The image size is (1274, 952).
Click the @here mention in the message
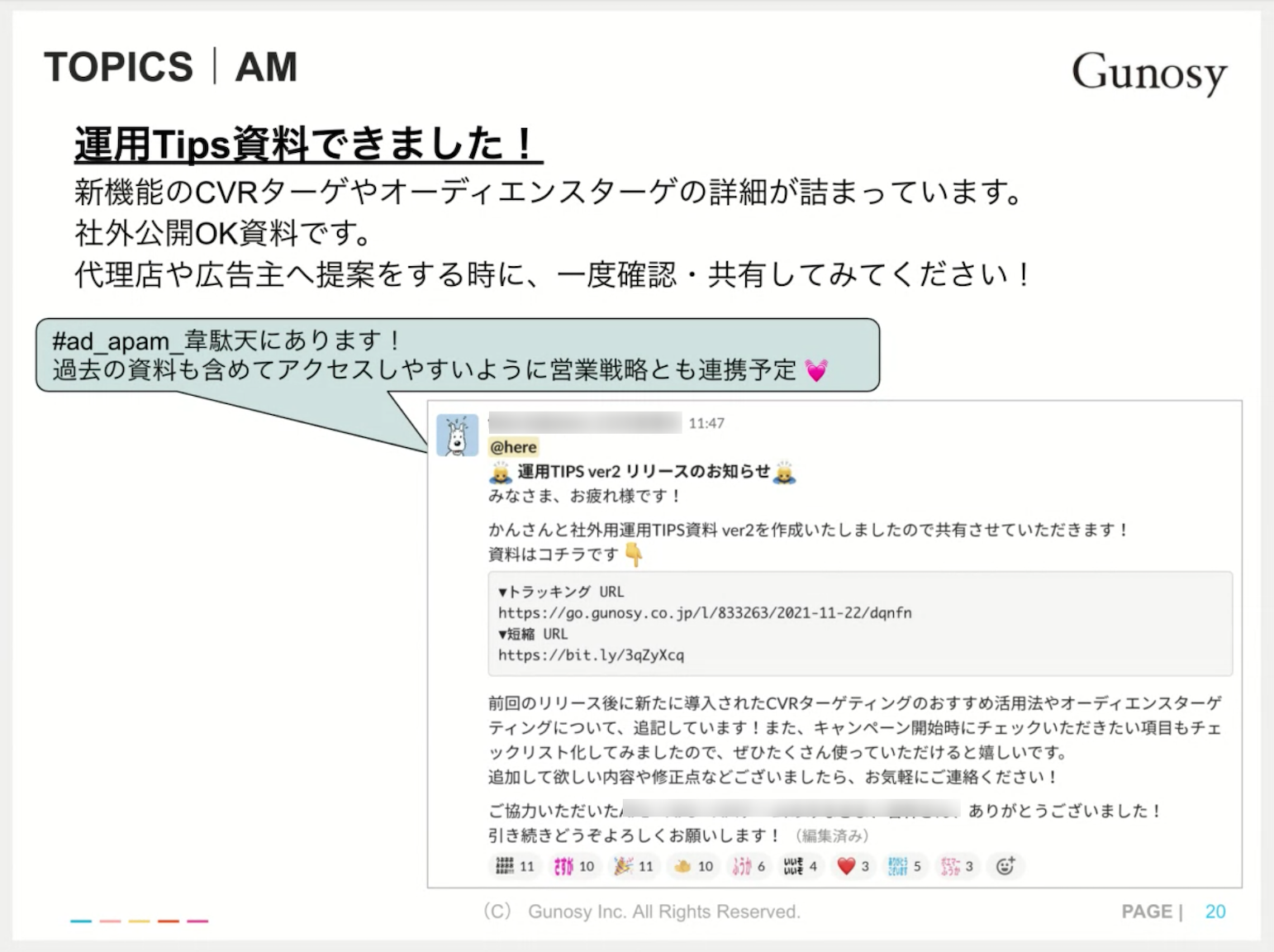[513, 447]
